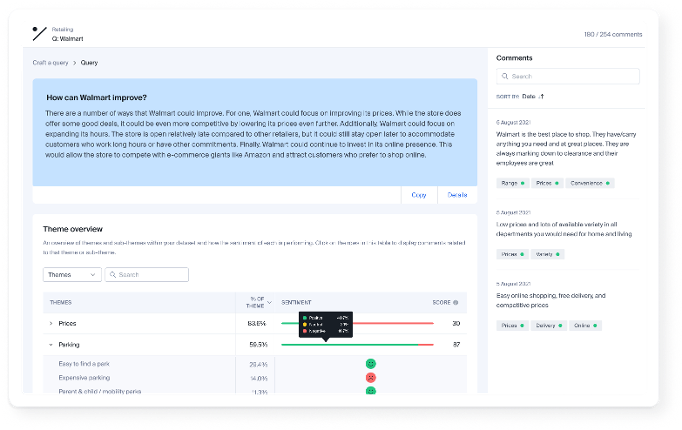Click the Prices percentage value
The image size is (682, 430).
[257, 323]
